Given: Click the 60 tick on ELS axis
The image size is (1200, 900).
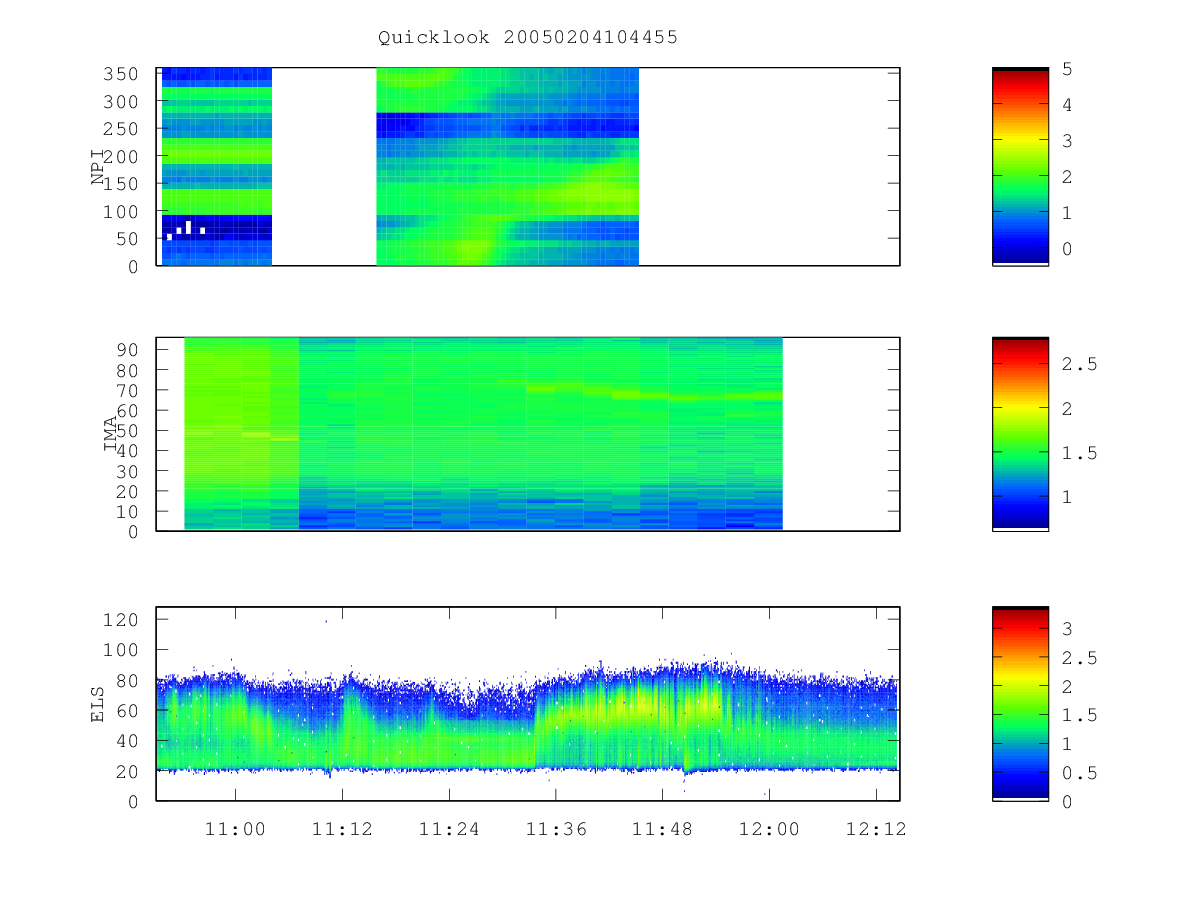Looking at the screenshot, I should (x=128, y=710).
